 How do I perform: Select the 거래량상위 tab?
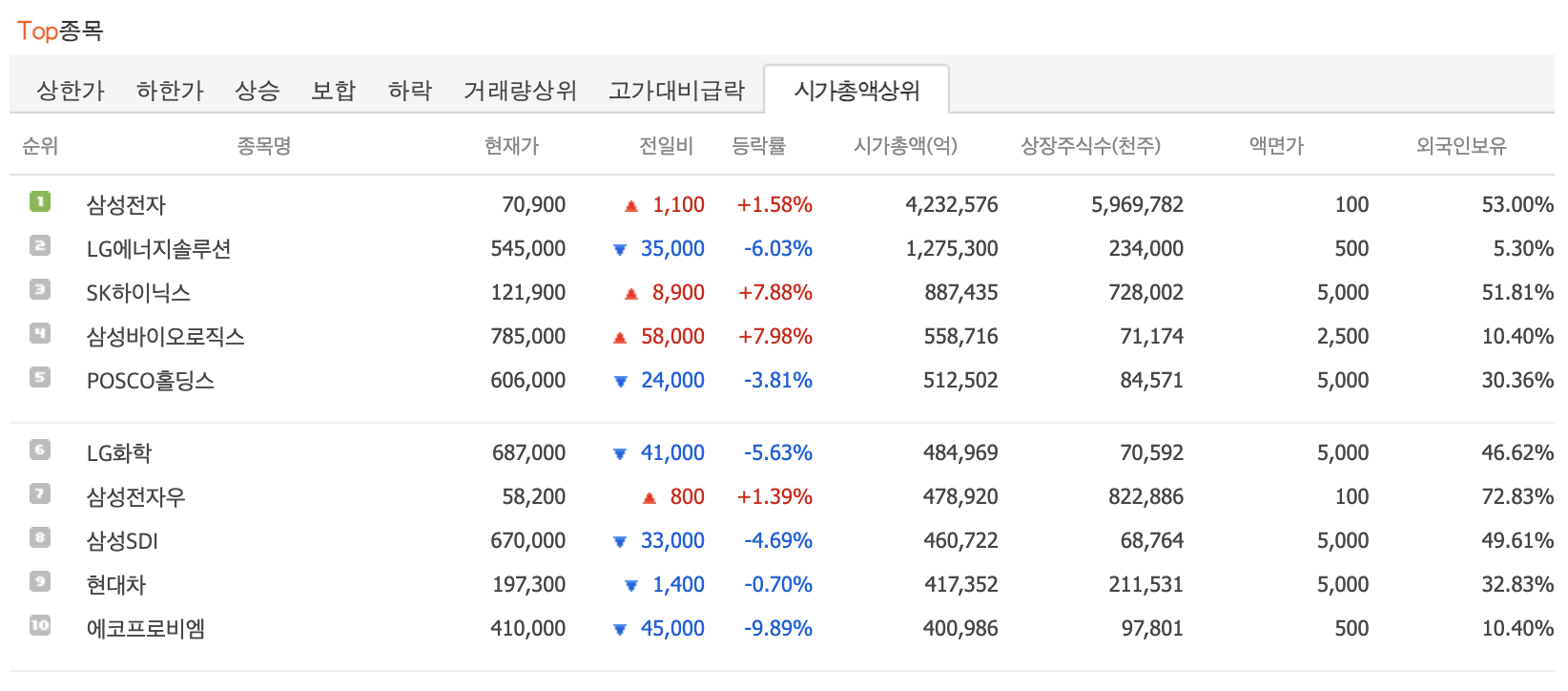pos(520,91)
